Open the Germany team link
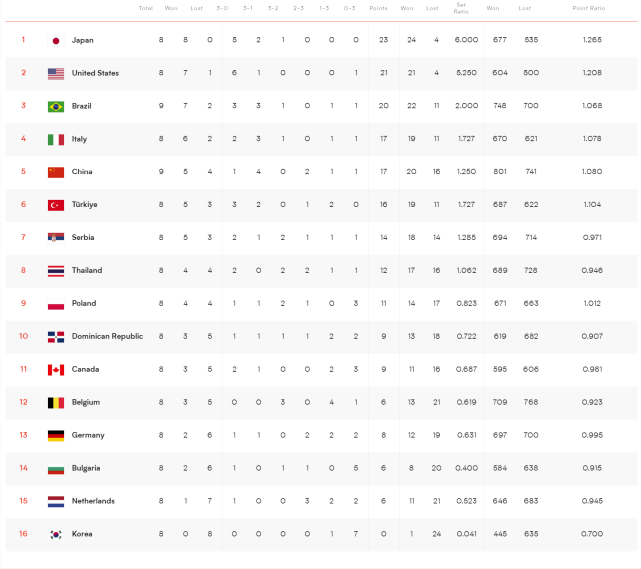 click(x=87, y=435)
